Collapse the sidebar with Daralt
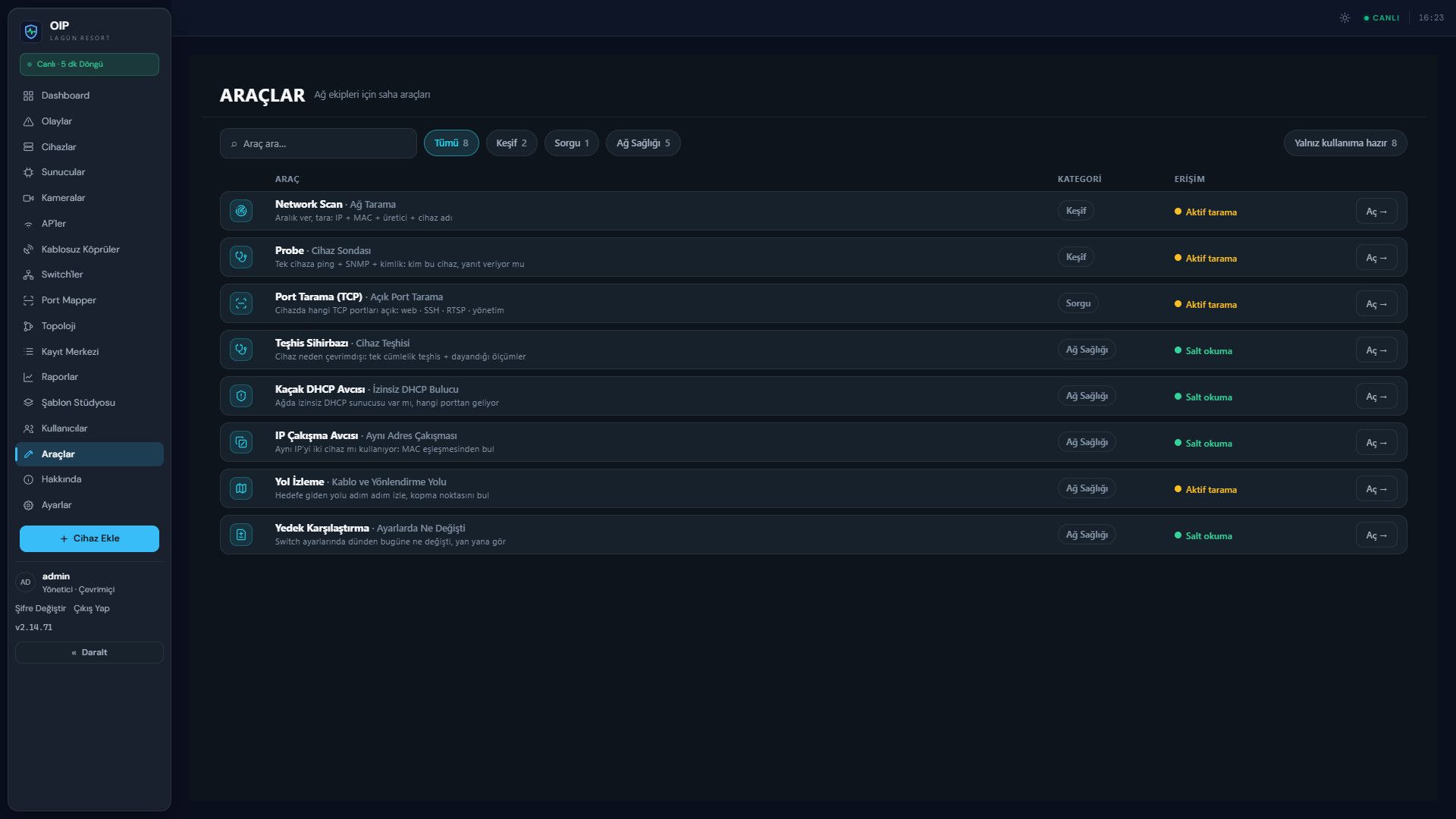The height and width of the screenshot is (819, 1456). click(89, 653)
